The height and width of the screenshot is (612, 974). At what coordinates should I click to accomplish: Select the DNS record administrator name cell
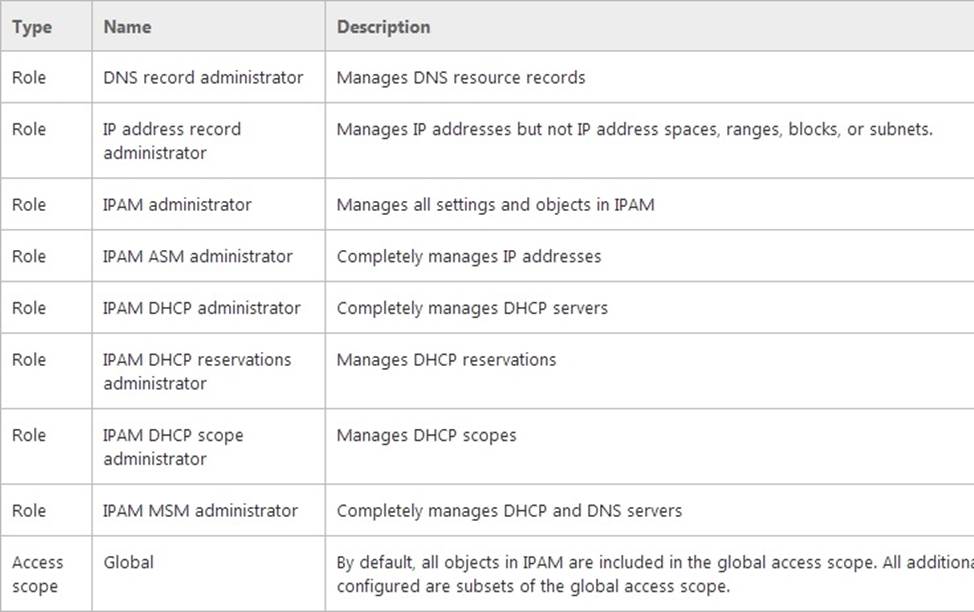click(x=203, y=77)
